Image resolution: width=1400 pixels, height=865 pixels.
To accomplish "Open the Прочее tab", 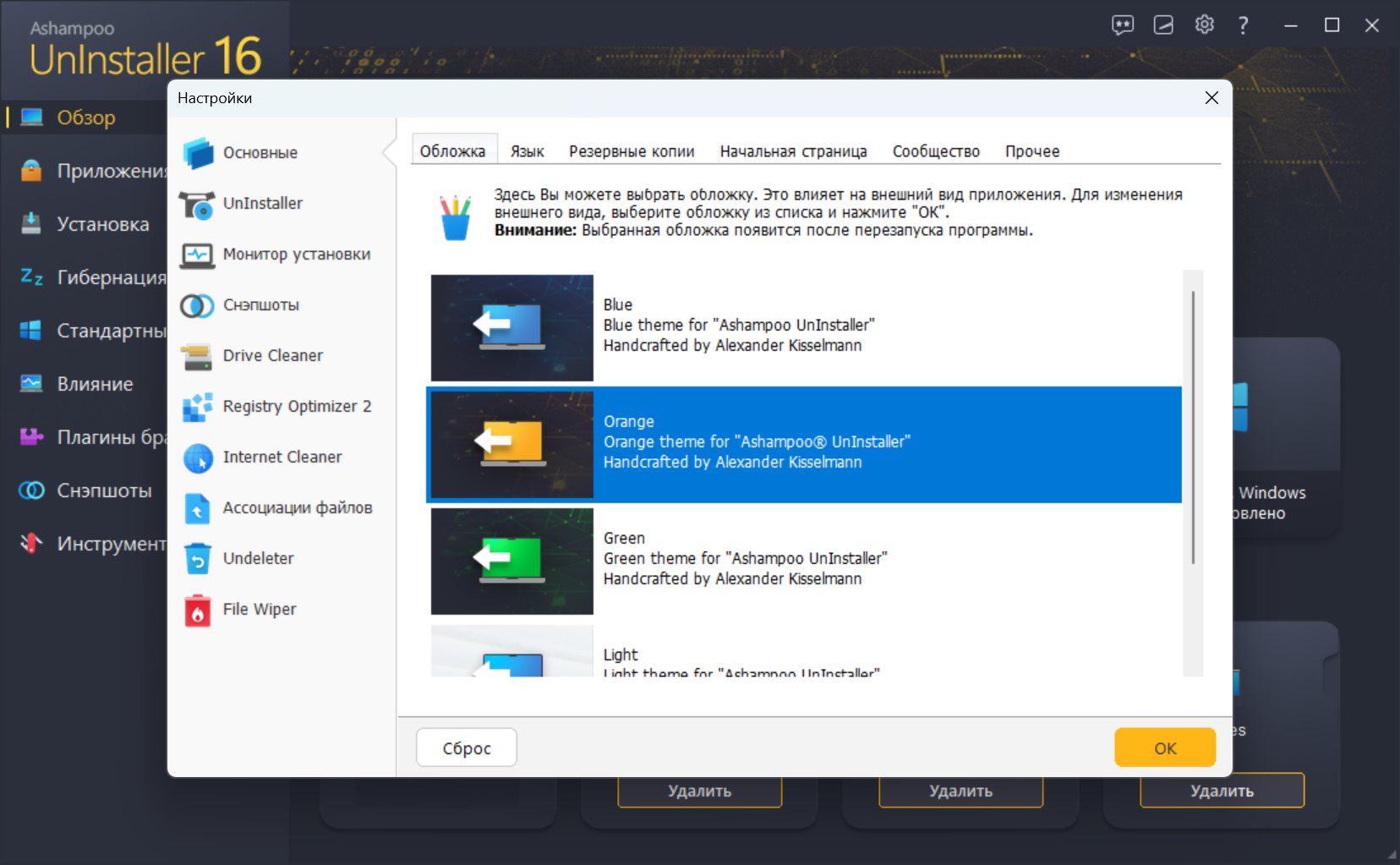I will 1031,151.
